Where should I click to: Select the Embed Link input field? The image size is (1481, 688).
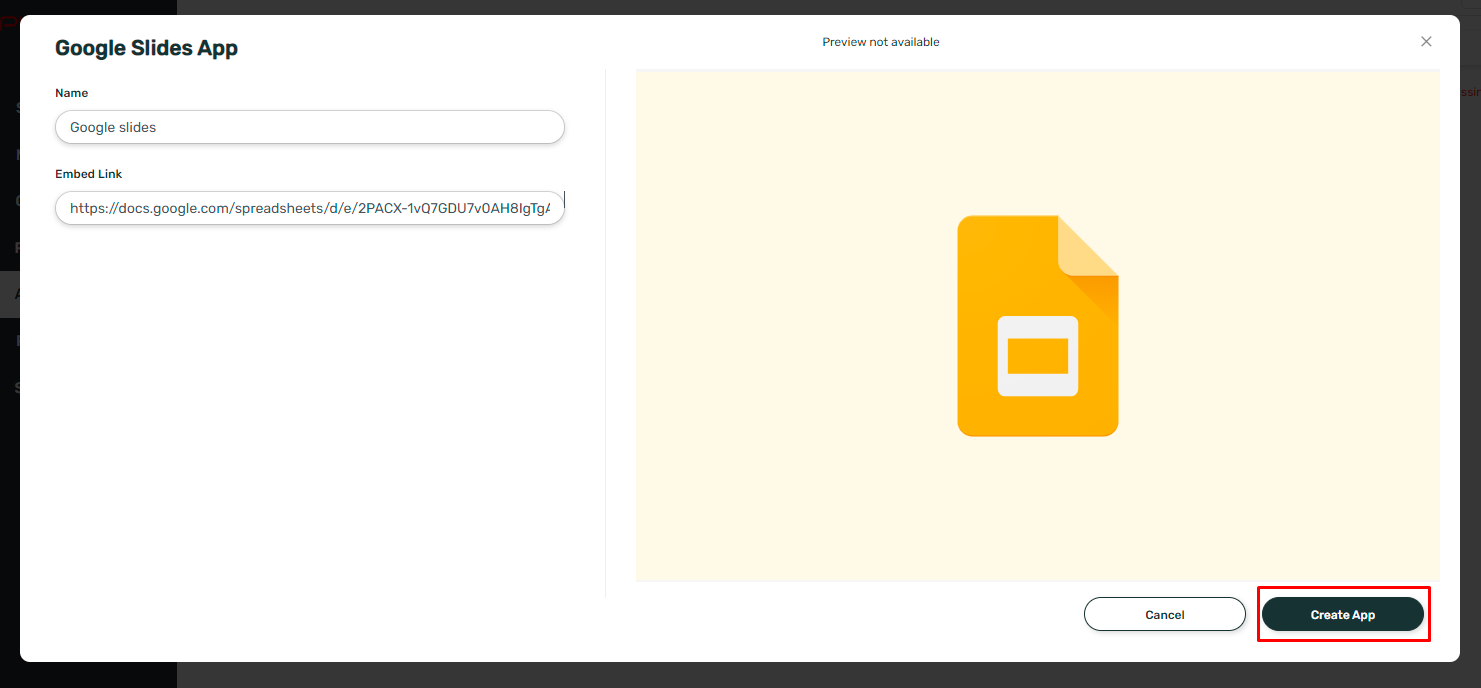pyautogui.click(x=309, y=208)
